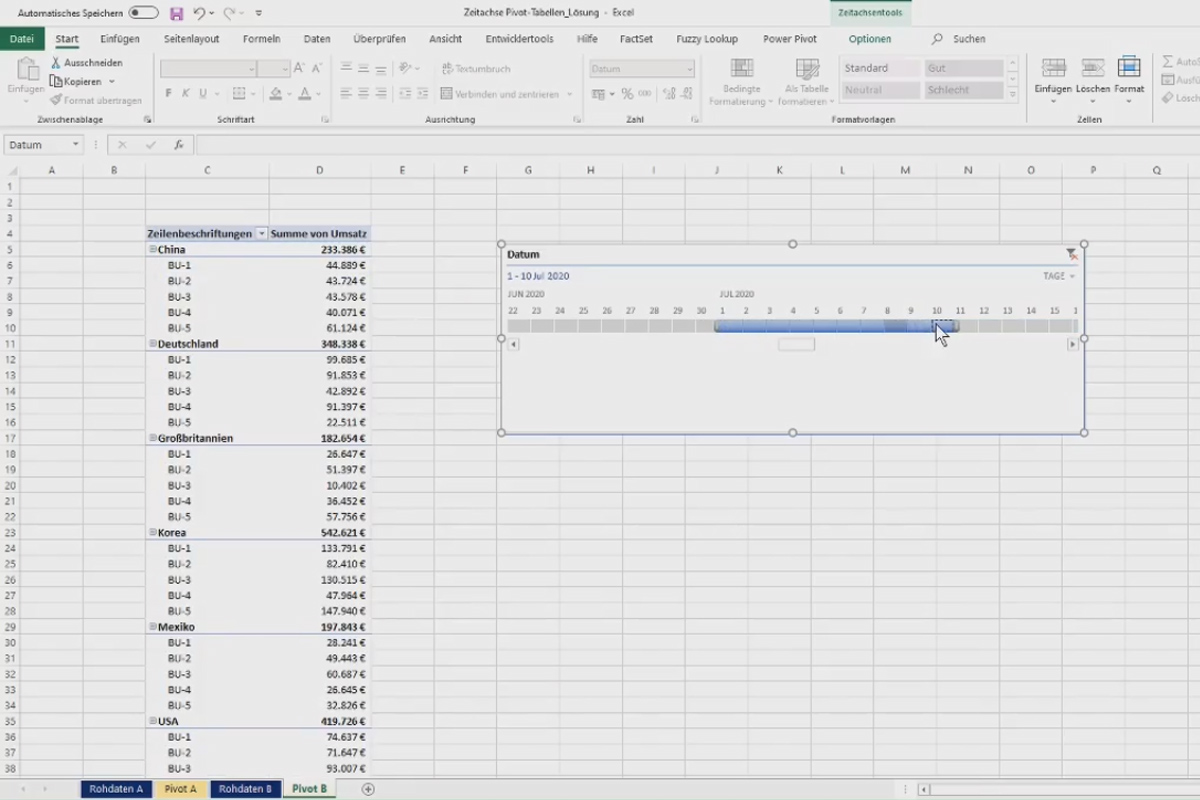Toggle Automatisches Speichern switch

pyautogui.click(x=143, y=14)
